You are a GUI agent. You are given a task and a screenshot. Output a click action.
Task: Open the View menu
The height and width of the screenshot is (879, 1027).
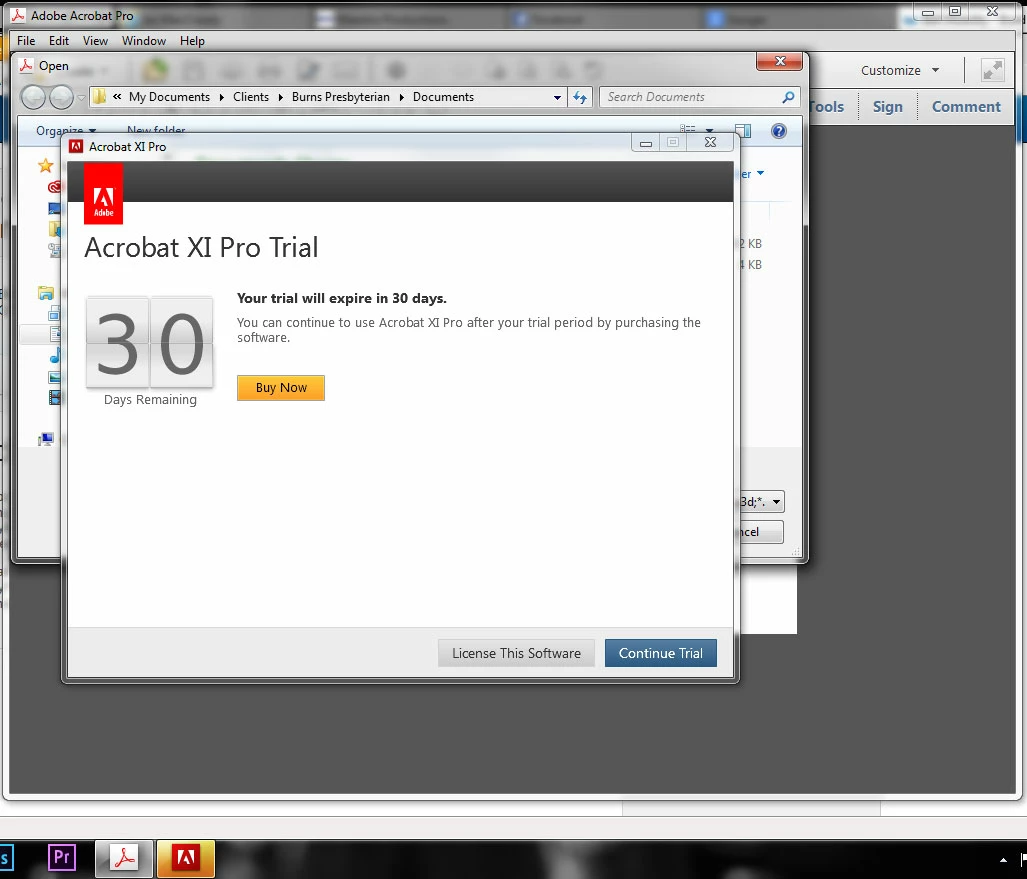coord(95,41)
